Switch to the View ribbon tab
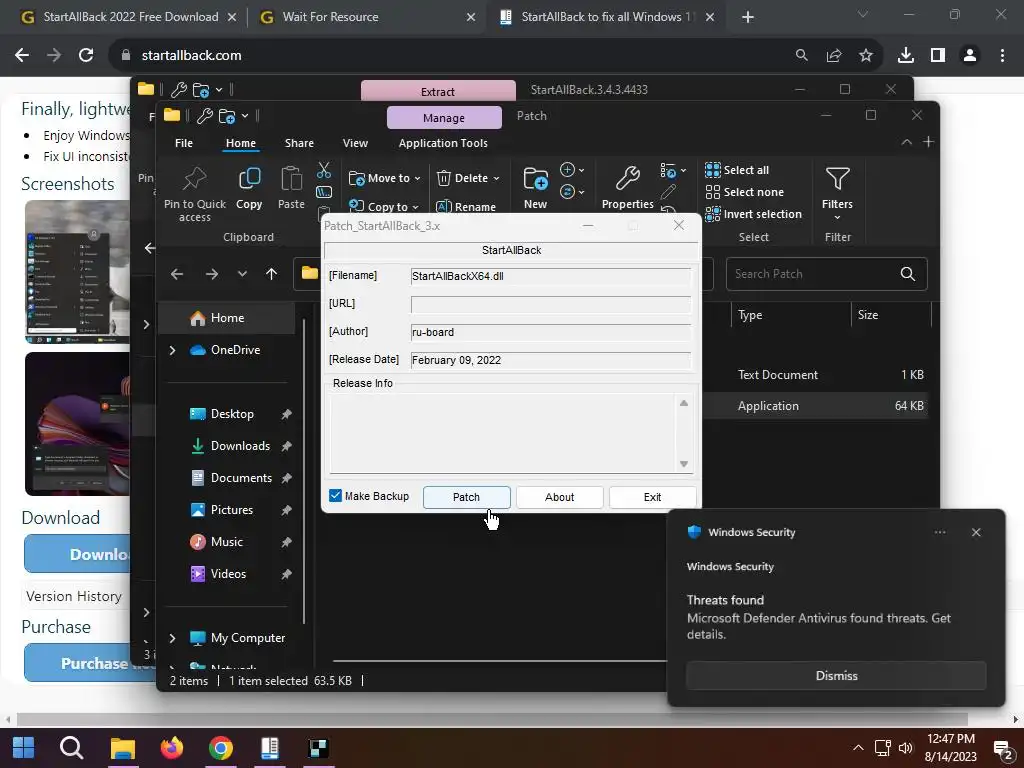The height and width of the screenshot is (768, 1024). point(355,143)
